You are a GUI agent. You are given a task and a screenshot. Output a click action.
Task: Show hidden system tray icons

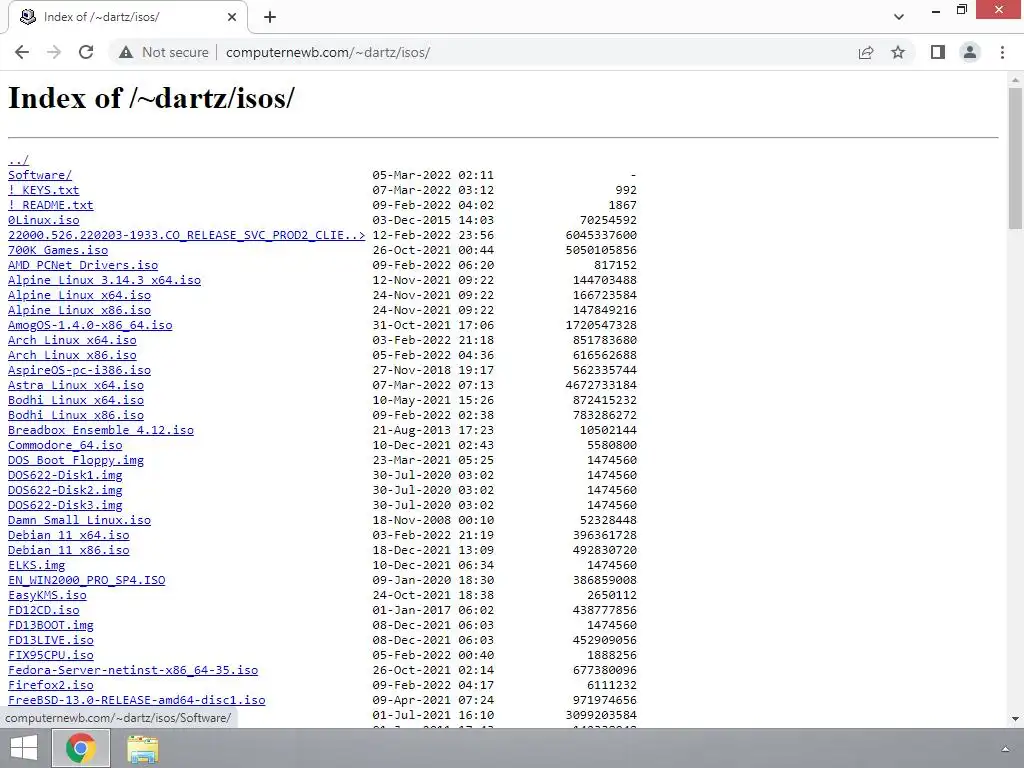pyautogui.click(x=1006, y=749)
